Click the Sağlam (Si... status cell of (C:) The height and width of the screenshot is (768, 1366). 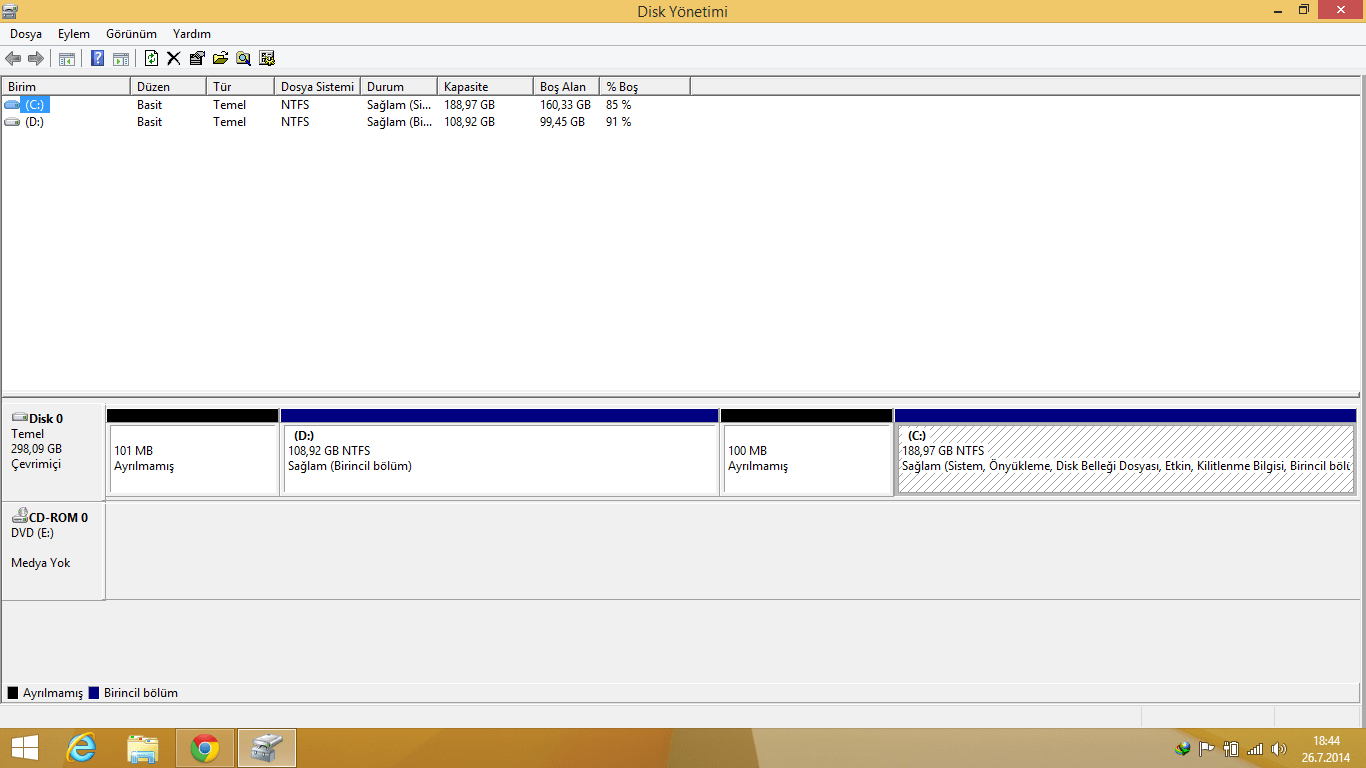click(x=399, y=105)
